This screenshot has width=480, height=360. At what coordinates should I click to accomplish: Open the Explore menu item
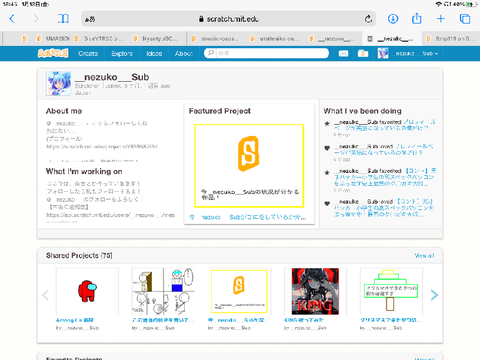coord(122,53)
